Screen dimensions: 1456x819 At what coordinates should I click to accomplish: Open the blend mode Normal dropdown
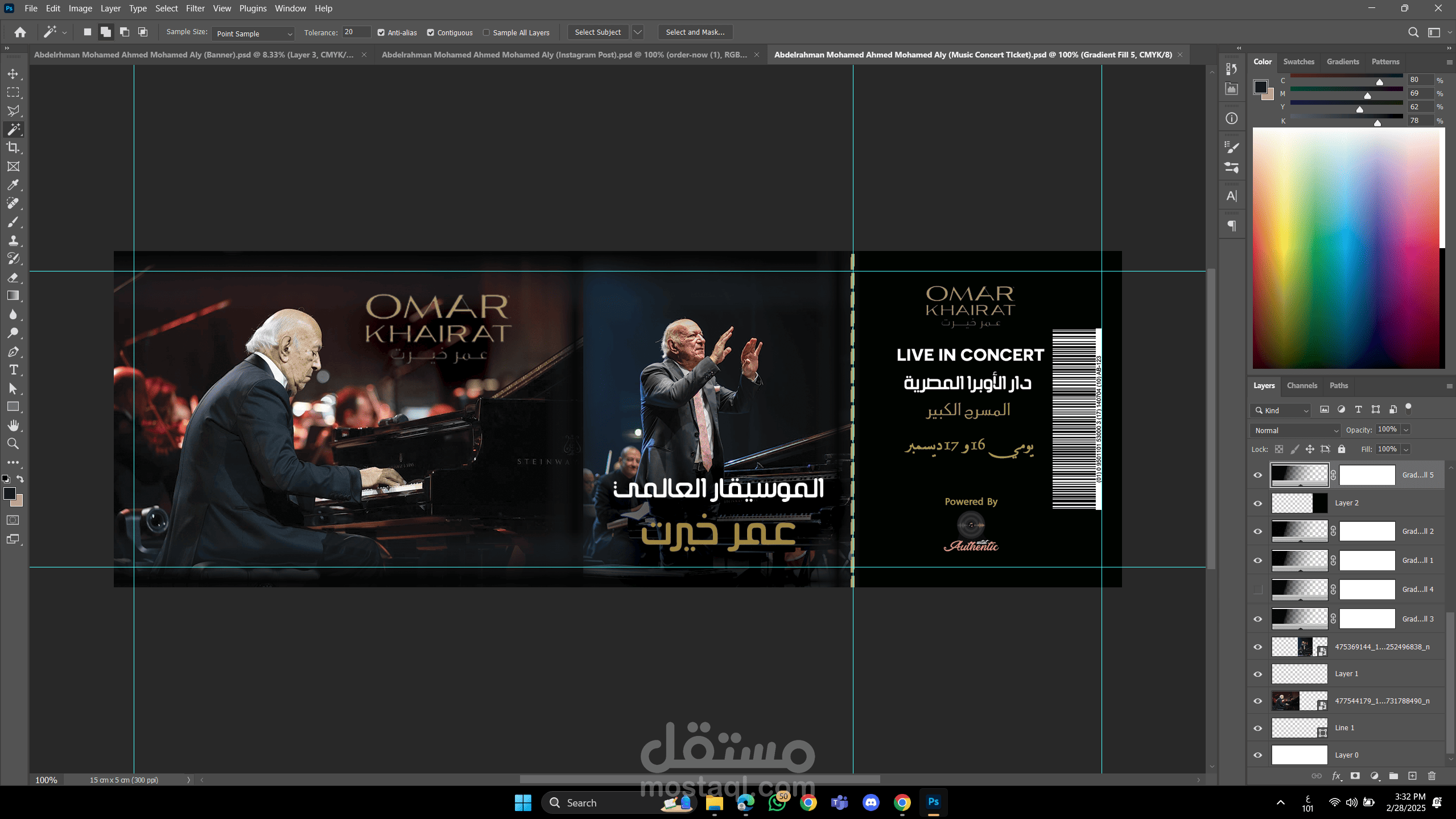(1296, 430)
